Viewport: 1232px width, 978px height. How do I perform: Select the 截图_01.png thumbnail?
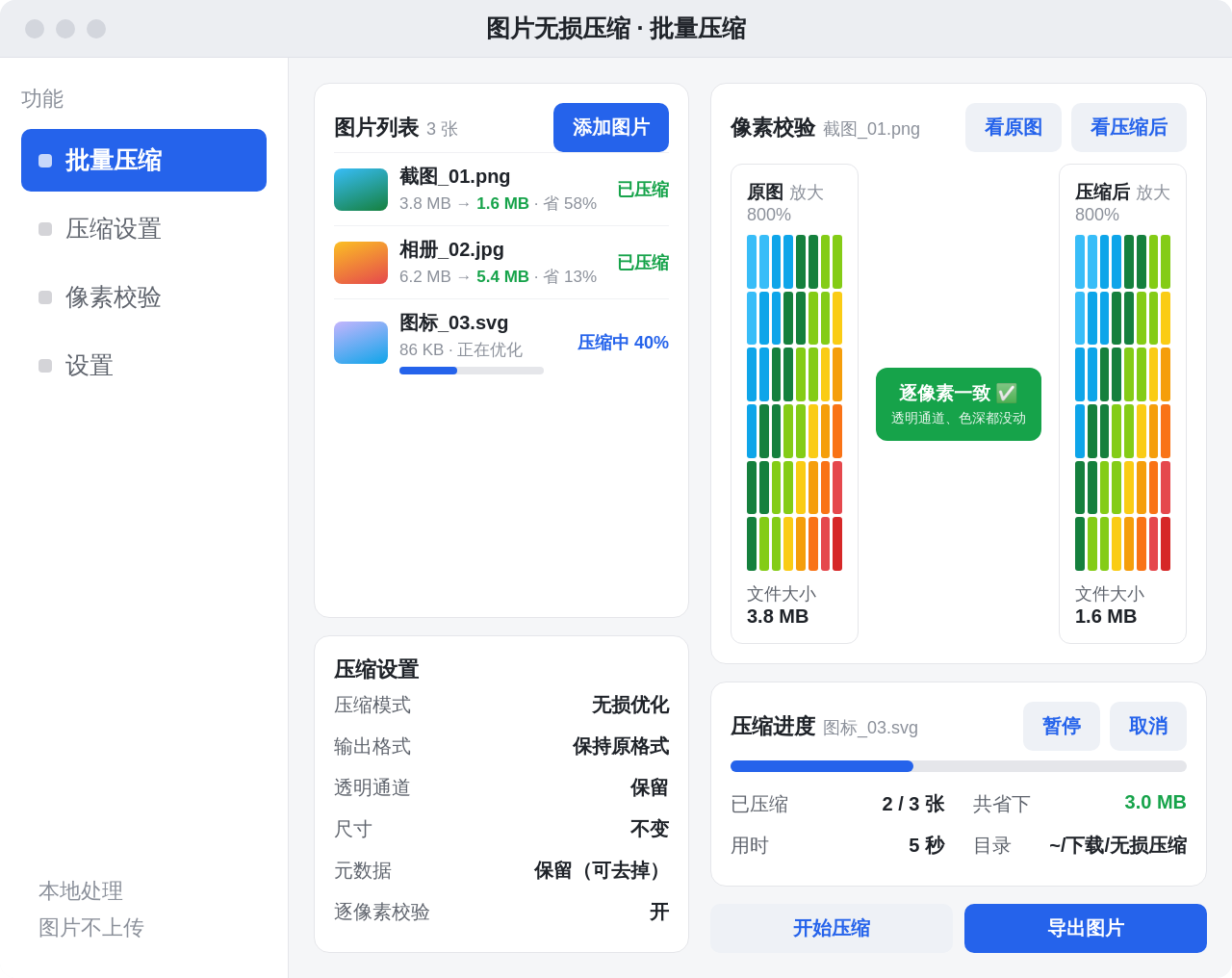pyautogui.click(x=361, y=190)
